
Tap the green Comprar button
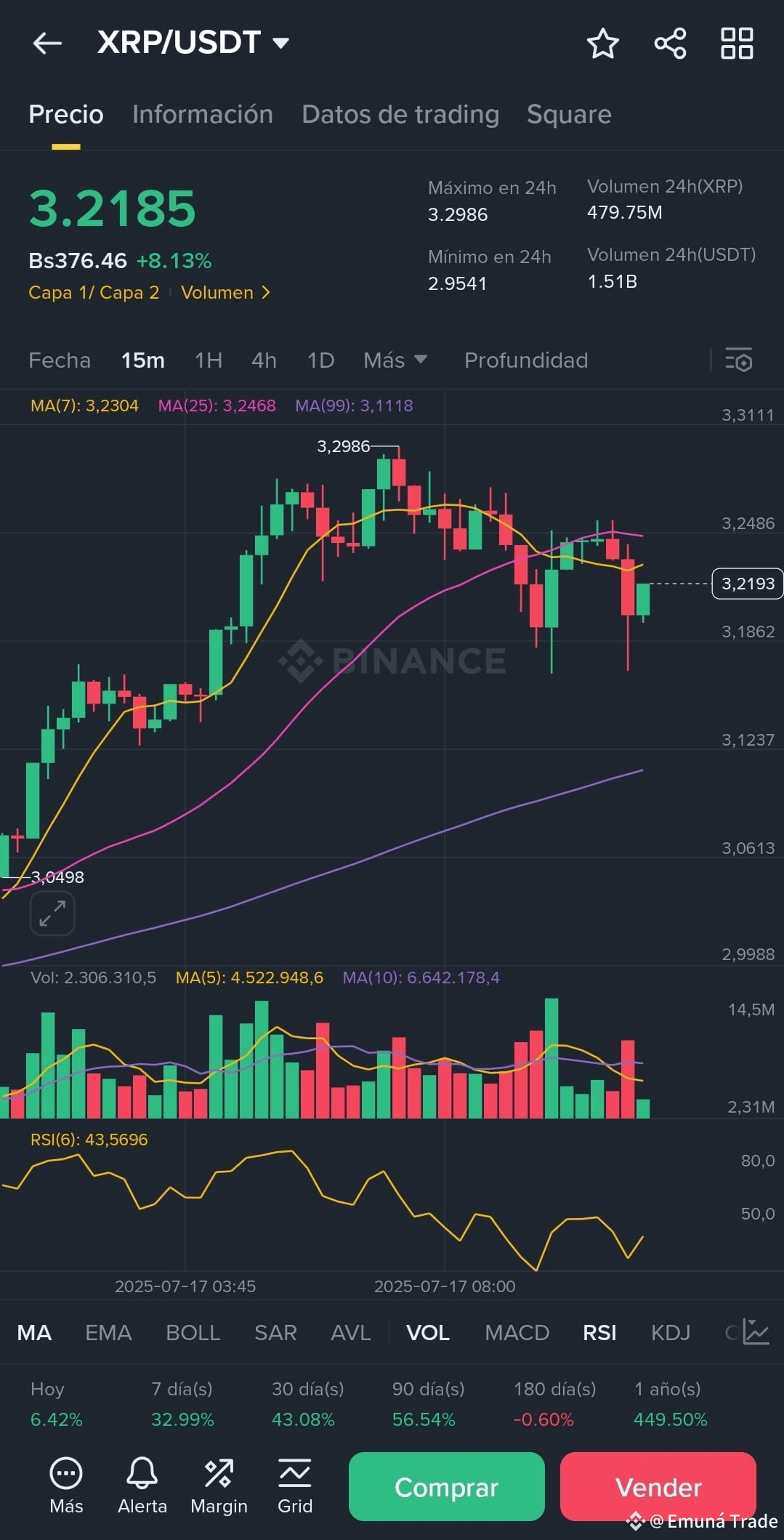[x=447, y=1486]
